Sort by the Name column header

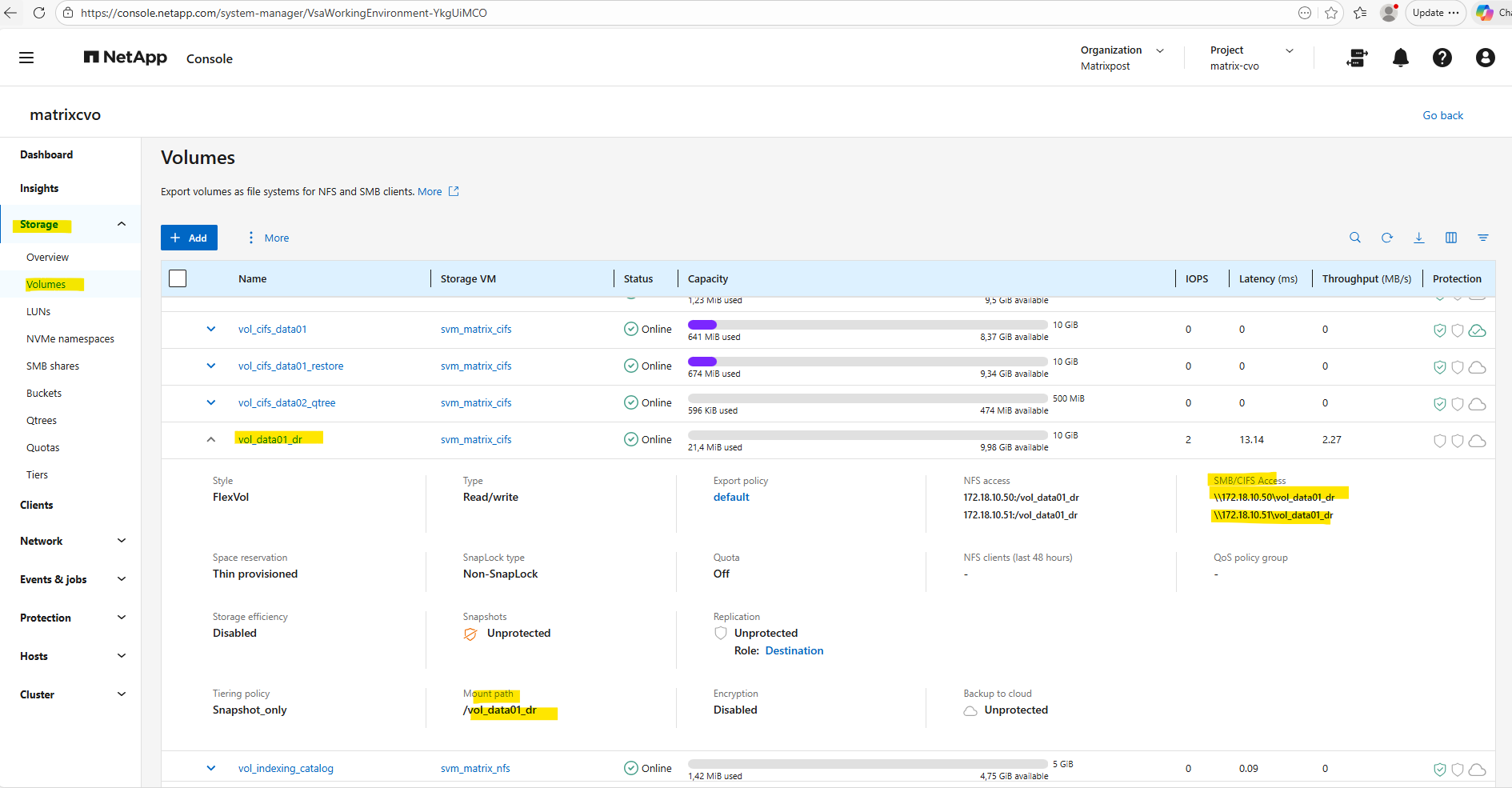(x=253, y=278)
